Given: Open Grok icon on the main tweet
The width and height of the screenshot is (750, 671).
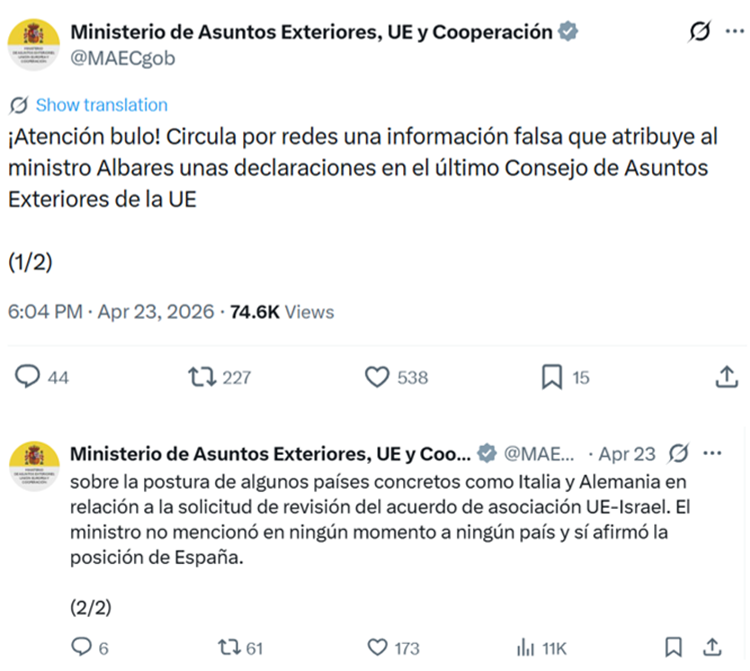Looking at the screenshot, I should (x=701, y=32).
